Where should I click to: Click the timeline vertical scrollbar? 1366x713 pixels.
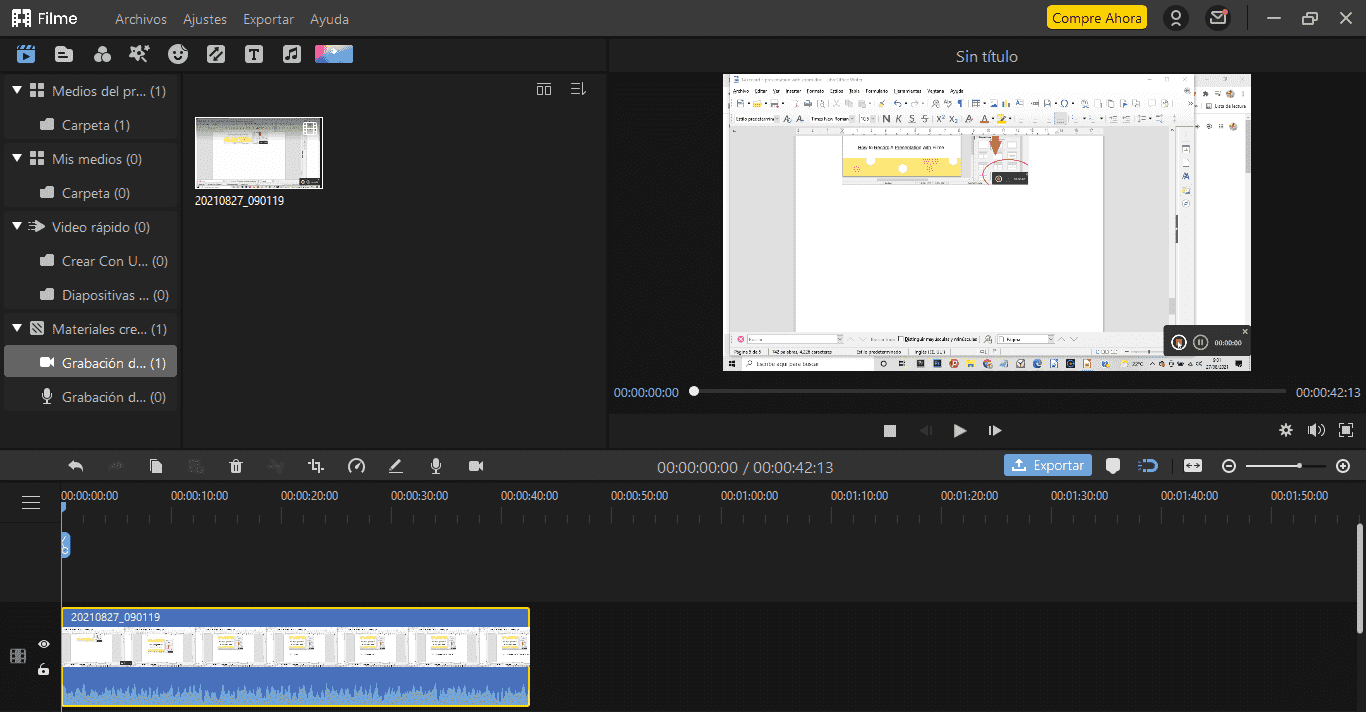1360,578
